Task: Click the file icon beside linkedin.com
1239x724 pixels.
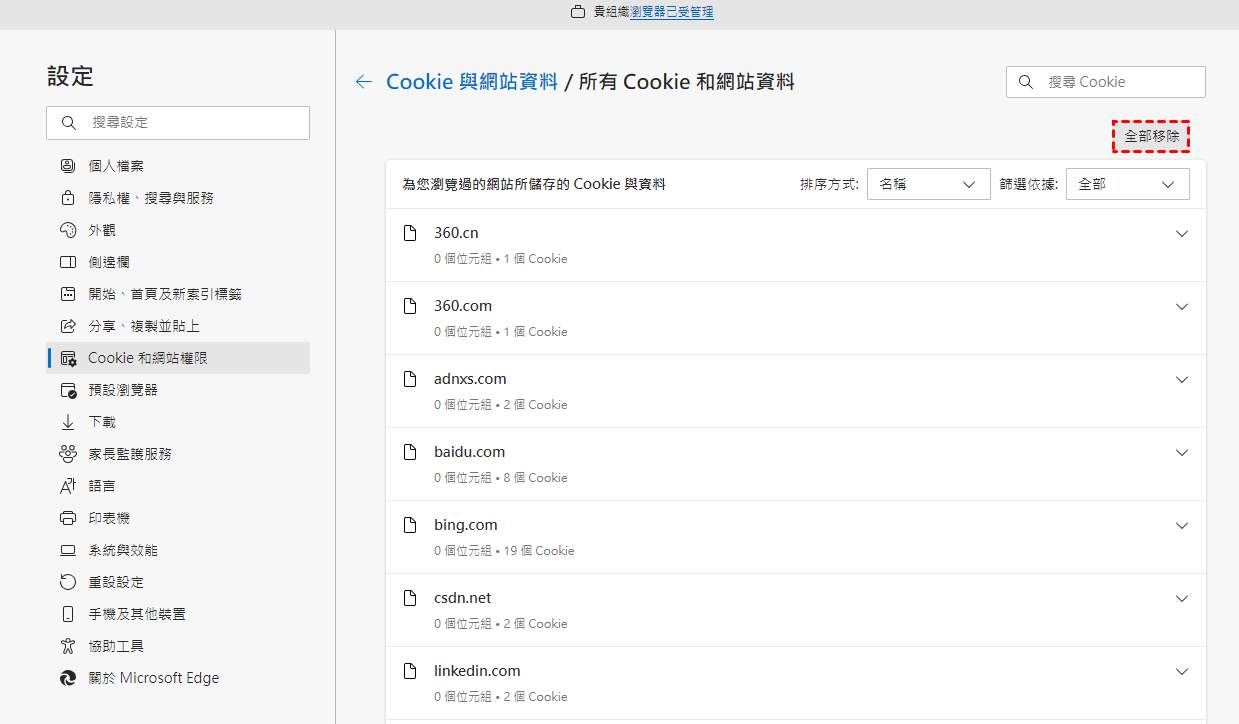Action: click(409, 671)
